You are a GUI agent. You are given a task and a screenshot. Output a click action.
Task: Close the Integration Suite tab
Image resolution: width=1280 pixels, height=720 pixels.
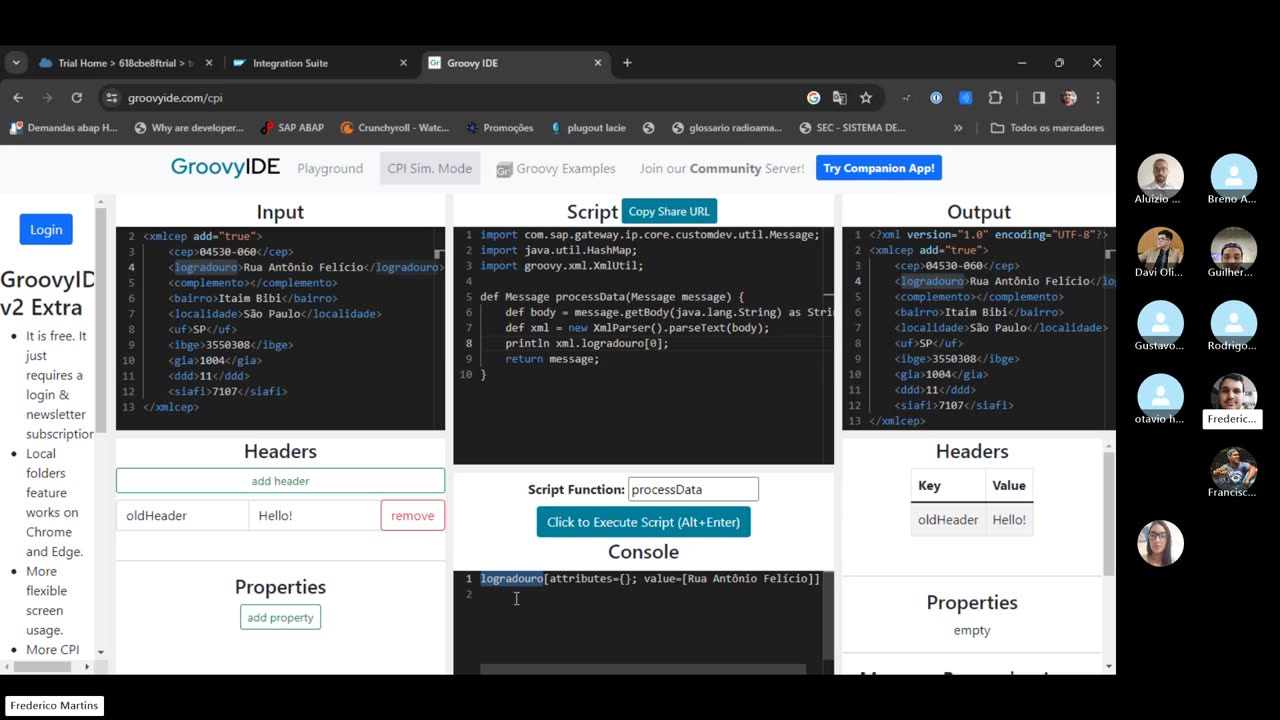click(x=403, y=63)
